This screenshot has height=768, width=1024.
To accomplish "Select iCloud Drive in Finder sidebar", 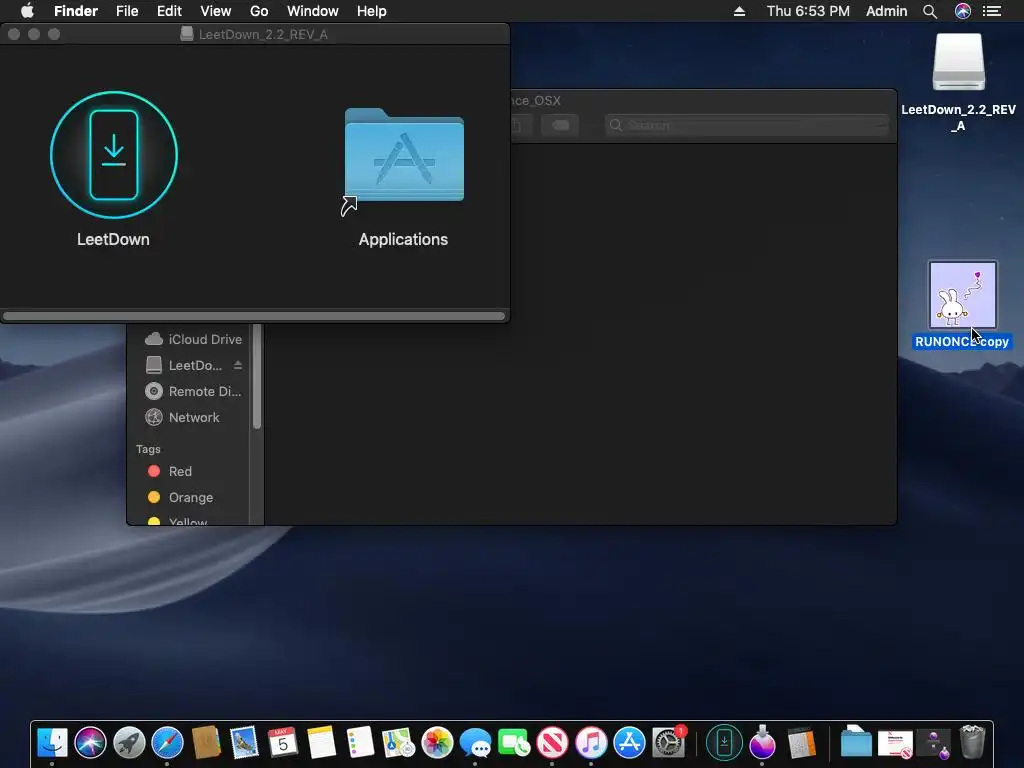I will (x=193, y=339).
